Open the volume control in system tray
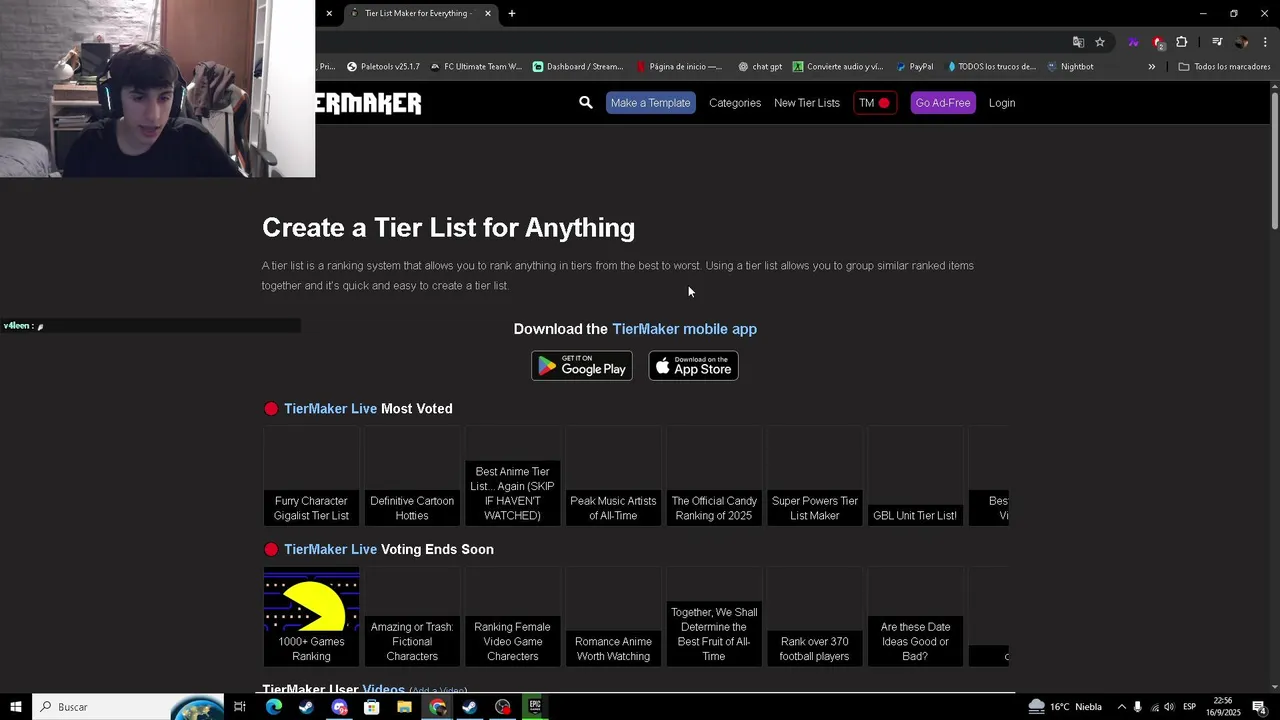The height and width of the screenshot is (720, 1280). coord(1169,707)
